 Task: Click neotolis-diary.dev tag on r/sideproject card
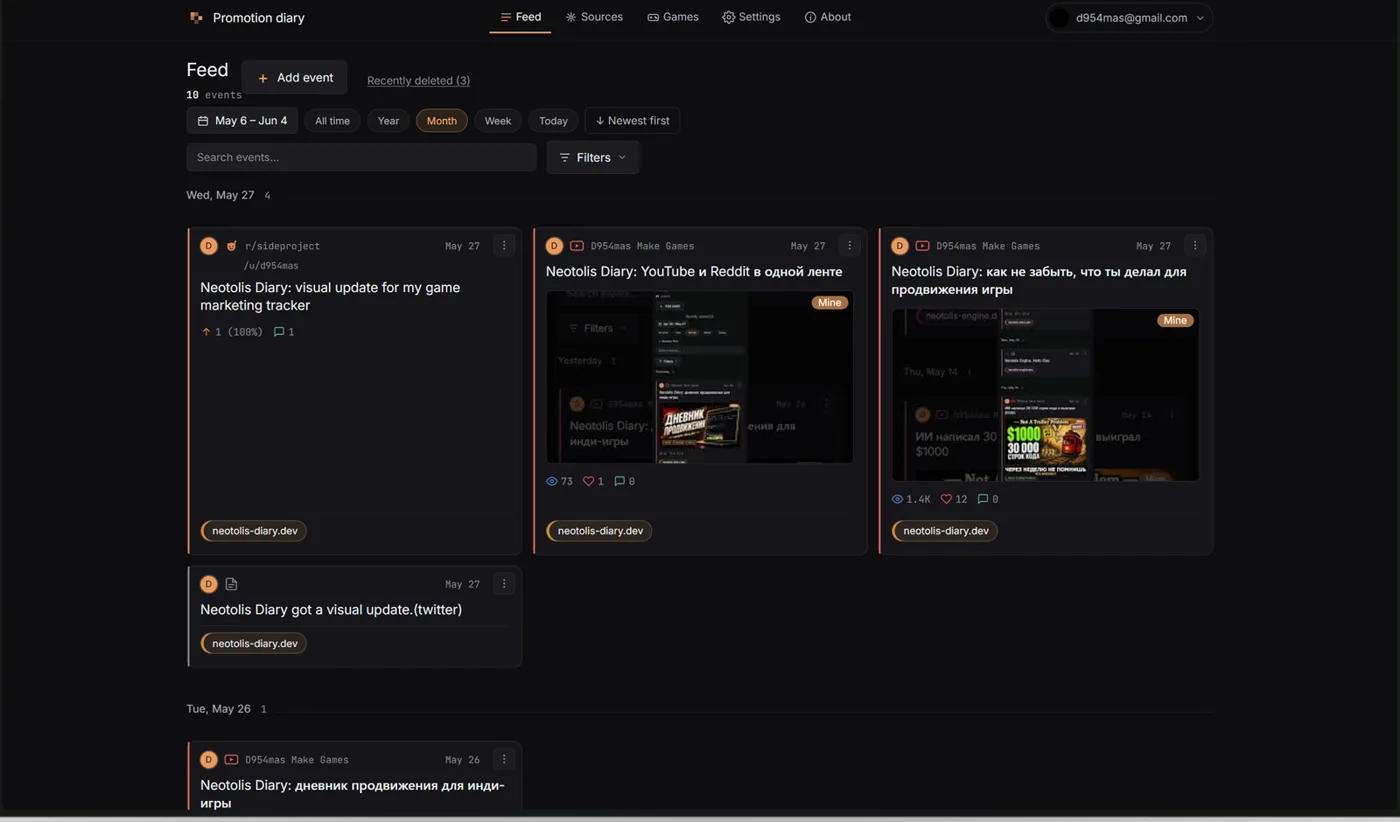pos(254,531)
